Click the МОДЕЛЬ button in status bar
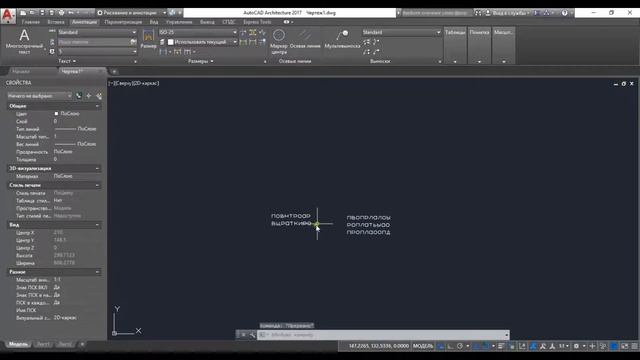This screenshot has height=360, width=640. point(422,346)
